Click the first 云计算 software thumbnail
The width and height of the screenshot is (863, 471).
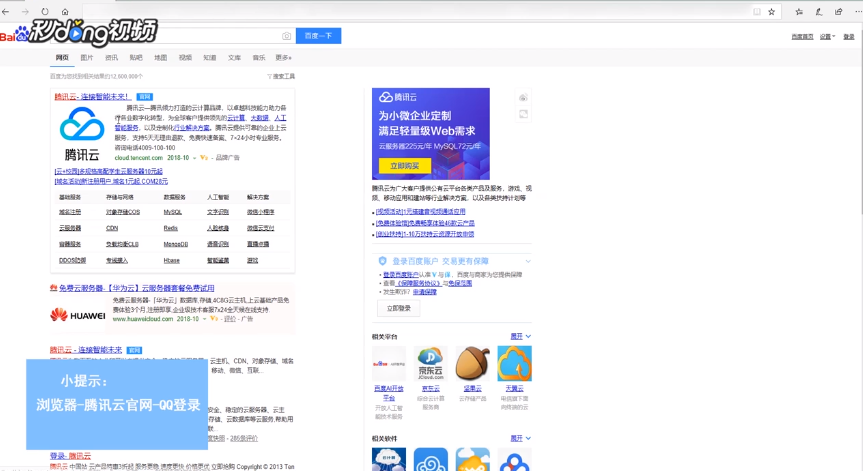point(389,459)
